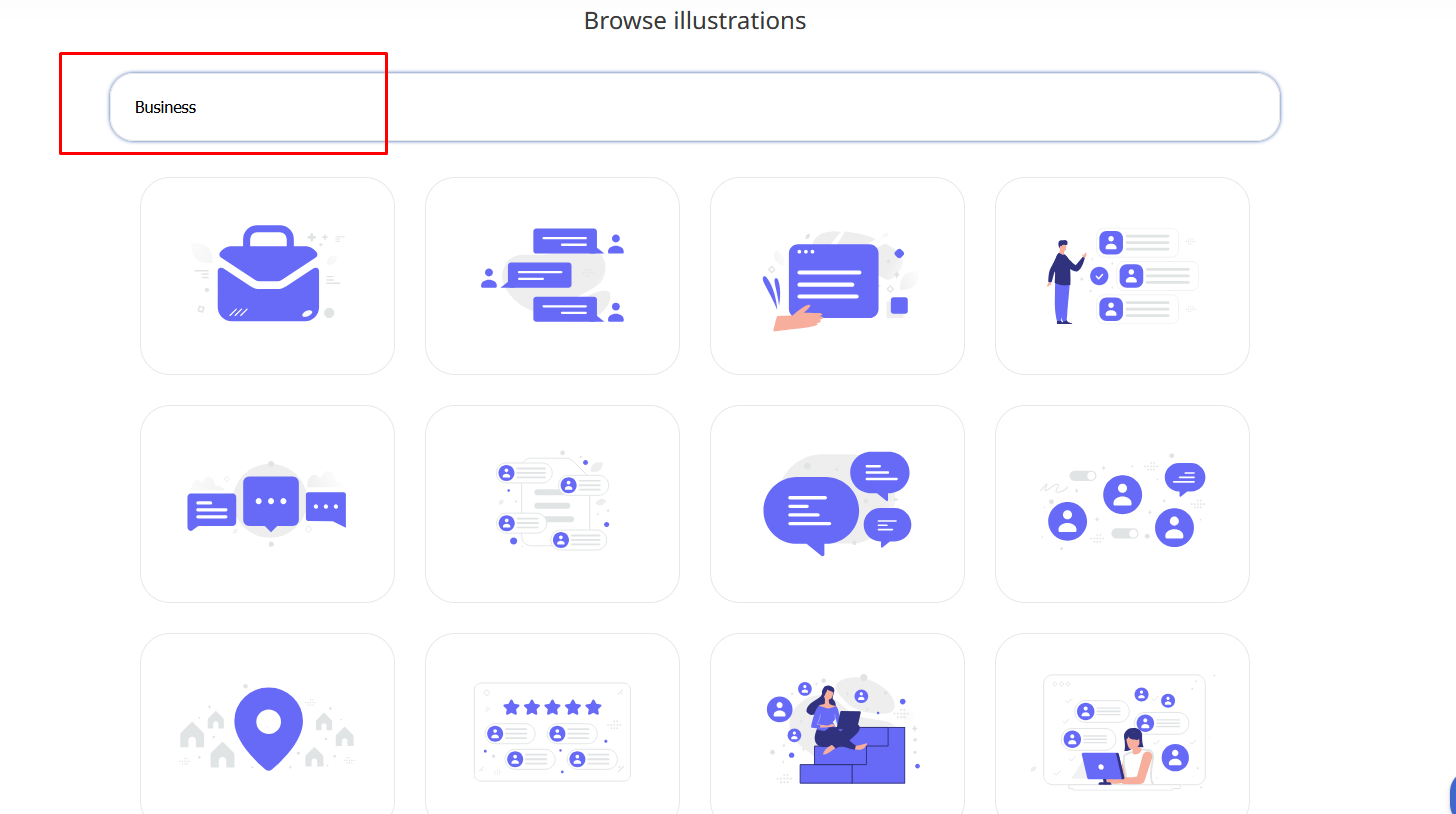Click a star in the five-star rating card
Image resolution: width=1456 pixels, height=814 pixels.
pyautogui.click(x=552, y=705)
